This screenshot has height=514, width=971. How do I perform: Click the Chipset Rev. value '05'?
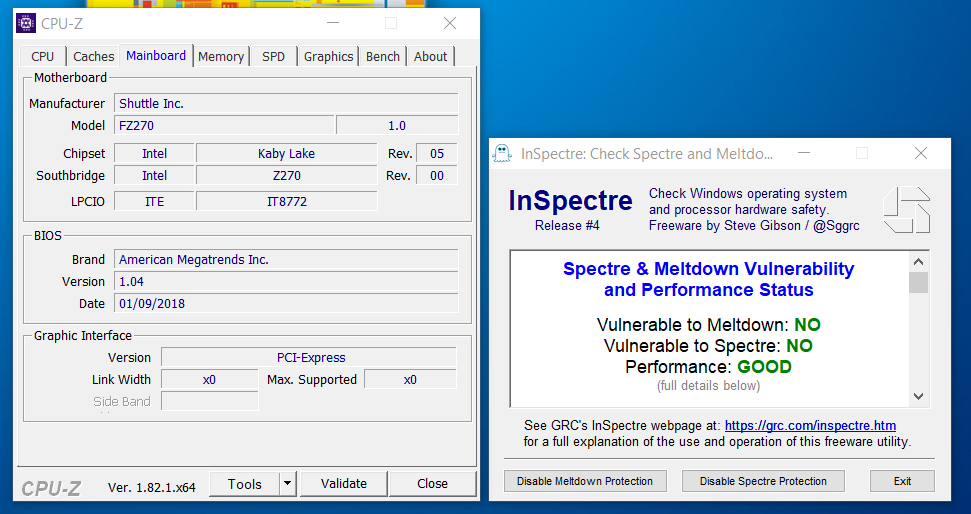tap(437, 154)
